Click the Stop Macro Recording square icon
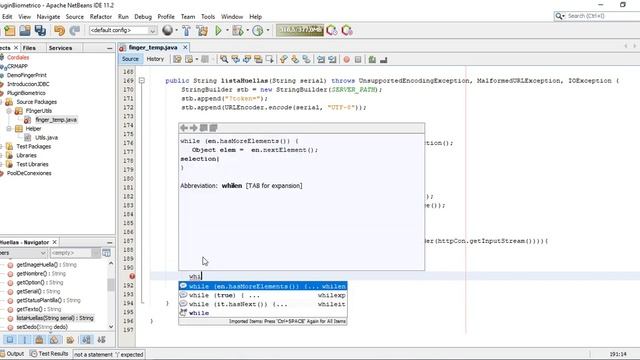 pyautogui.click(x=358, y=60)
